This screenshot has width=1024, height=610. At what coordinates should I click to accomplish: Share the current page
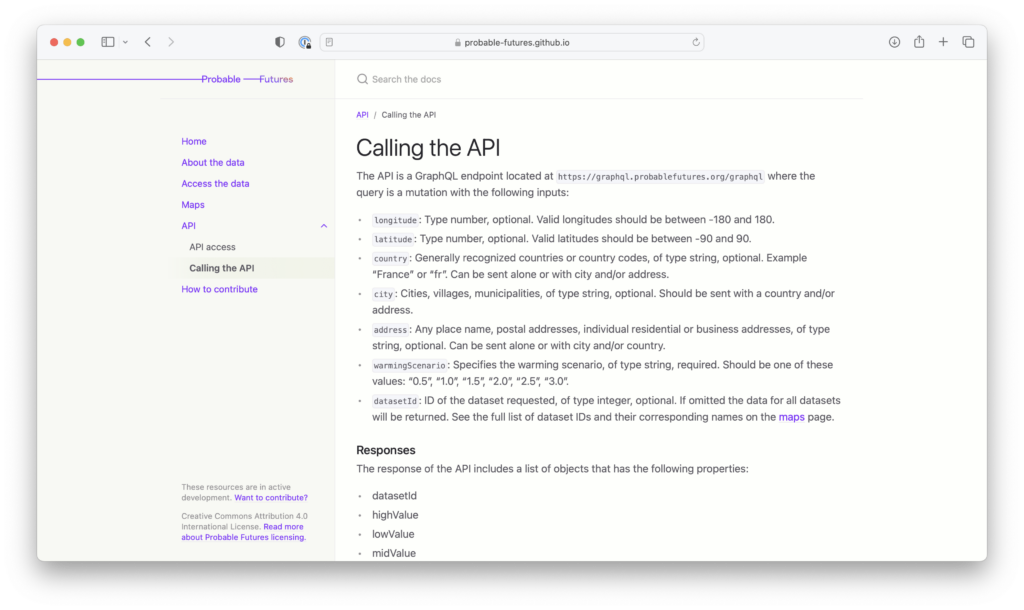pos(918,41)
